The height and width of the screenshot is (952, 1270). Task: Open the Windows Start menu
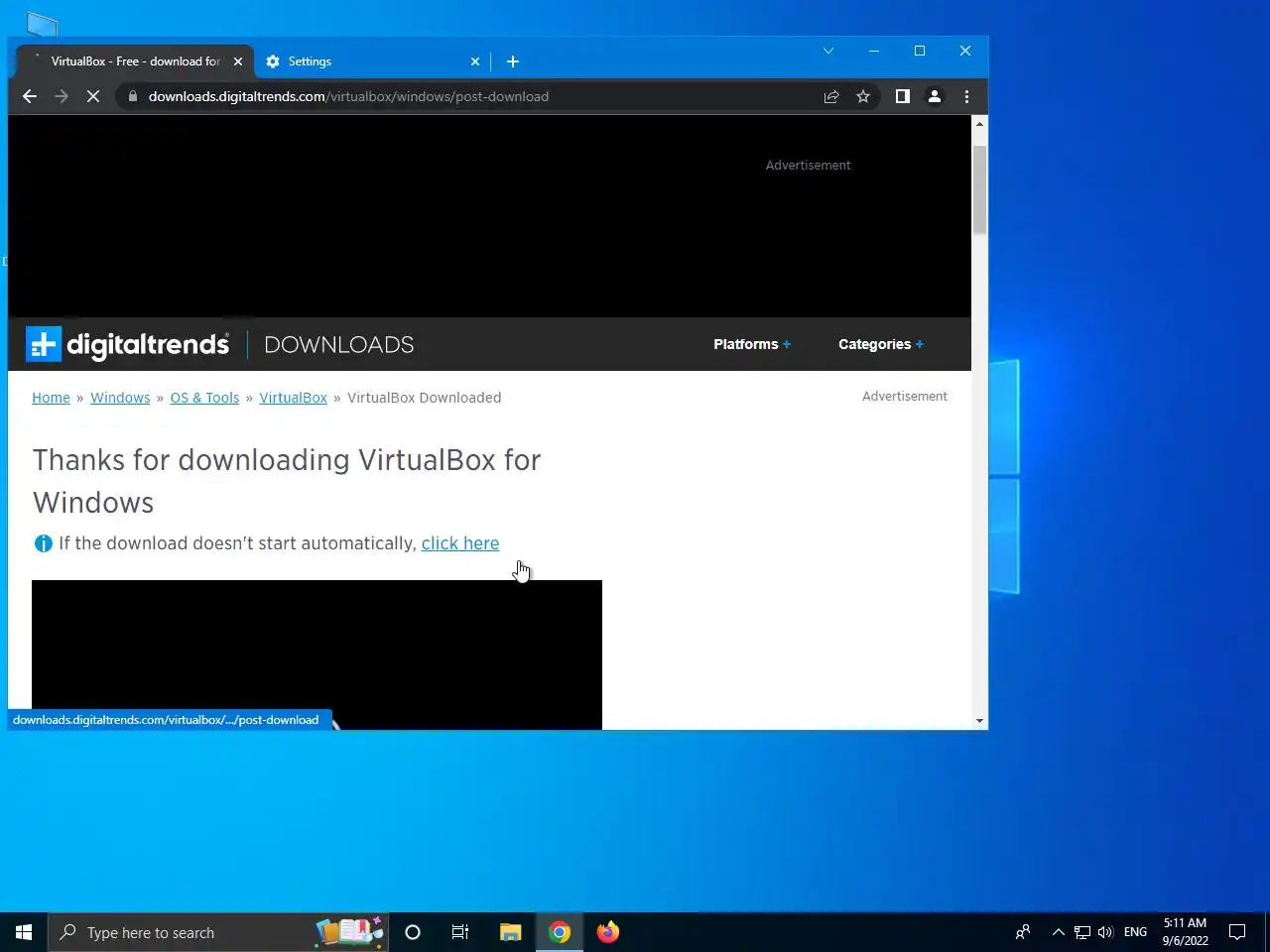coord(24,932)
